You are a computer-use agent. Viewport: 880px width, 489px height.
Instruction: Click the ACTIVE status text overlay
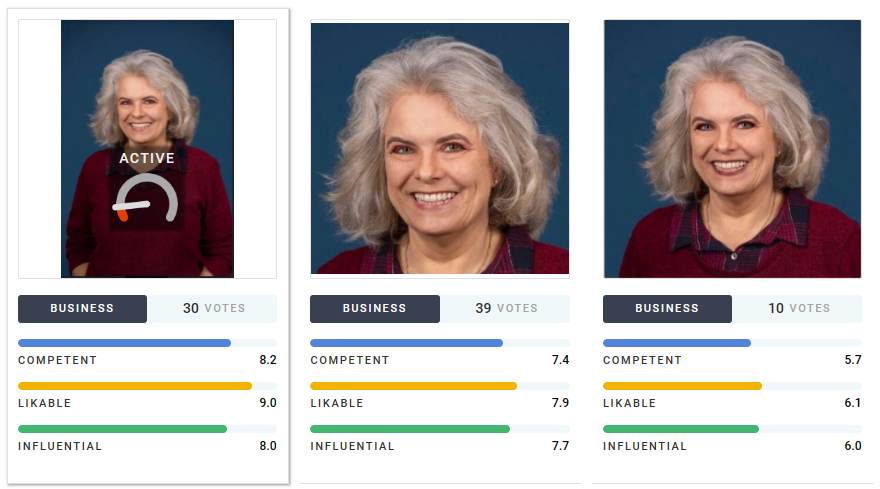click(x=147, y=158)
